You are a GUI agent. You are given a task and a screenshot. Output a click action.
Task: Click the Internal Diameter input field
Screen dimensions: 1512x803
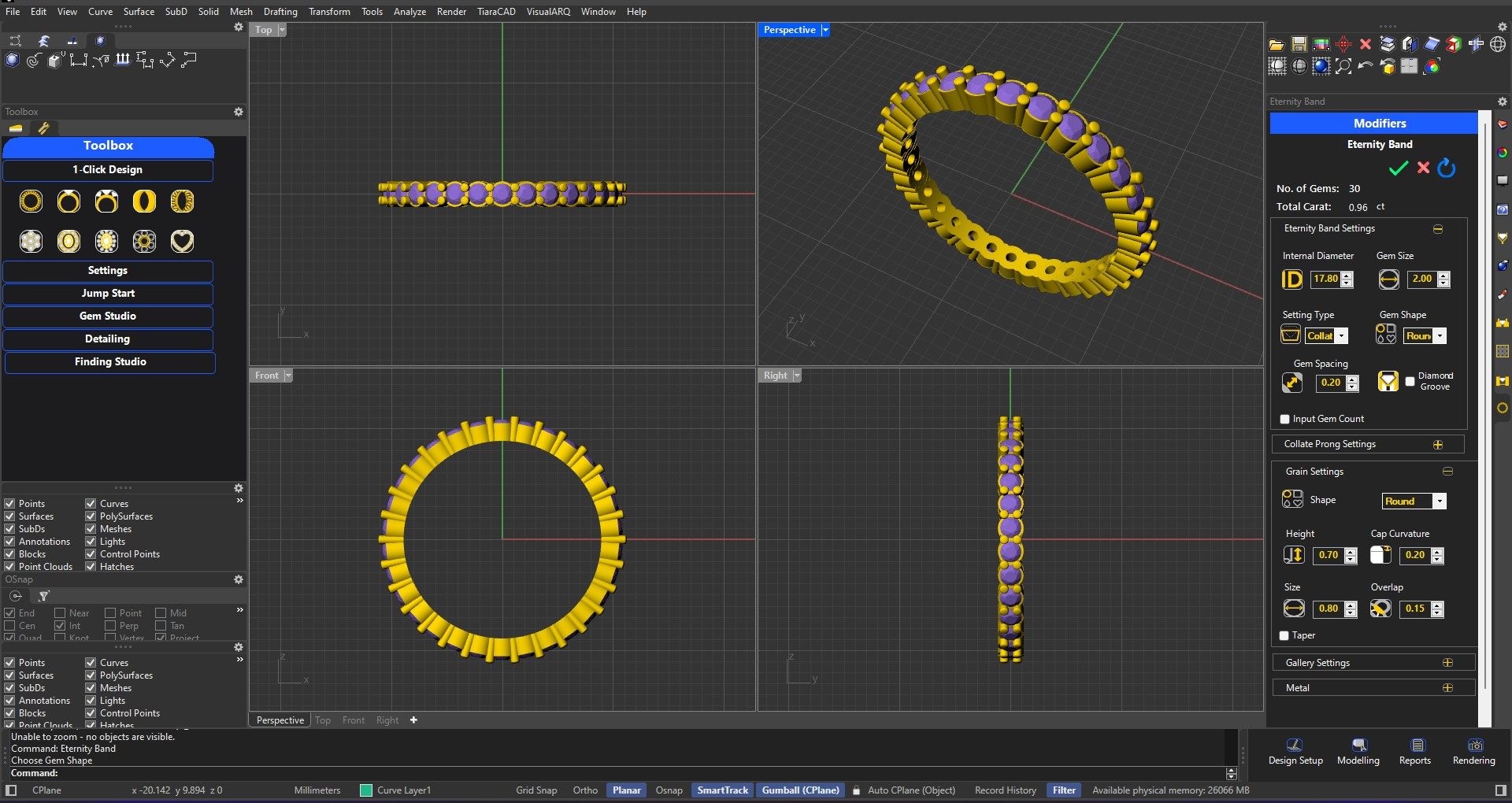1325,279
